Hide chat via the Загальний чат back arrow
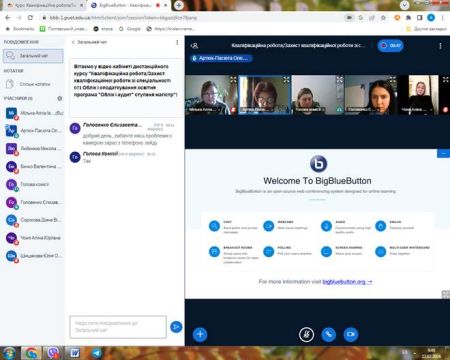The image size is (450, 360). pyautogui.click(x=89, y=42)
